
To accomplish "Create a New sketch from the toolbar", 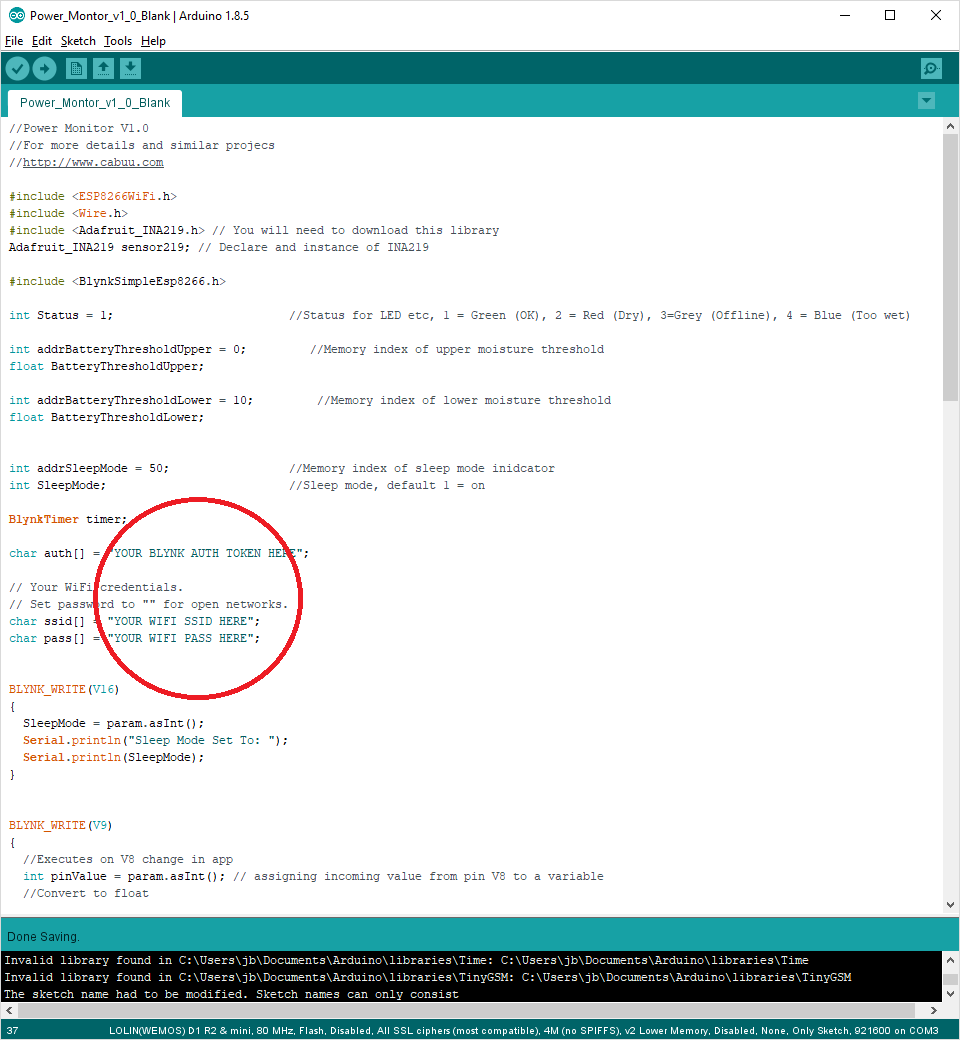I will tap(76, 68).
